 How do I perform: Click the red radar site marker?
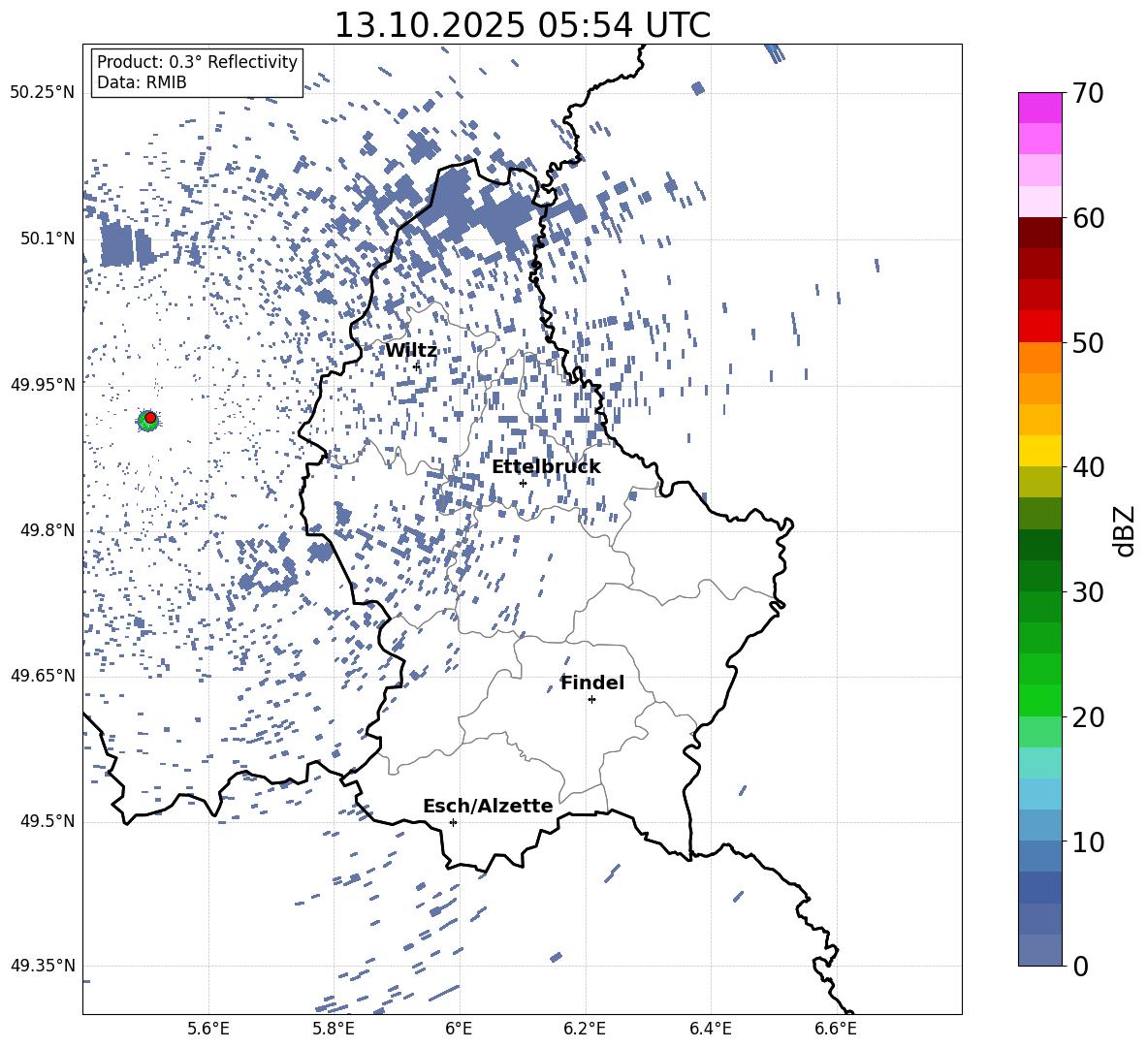point(150,418)
